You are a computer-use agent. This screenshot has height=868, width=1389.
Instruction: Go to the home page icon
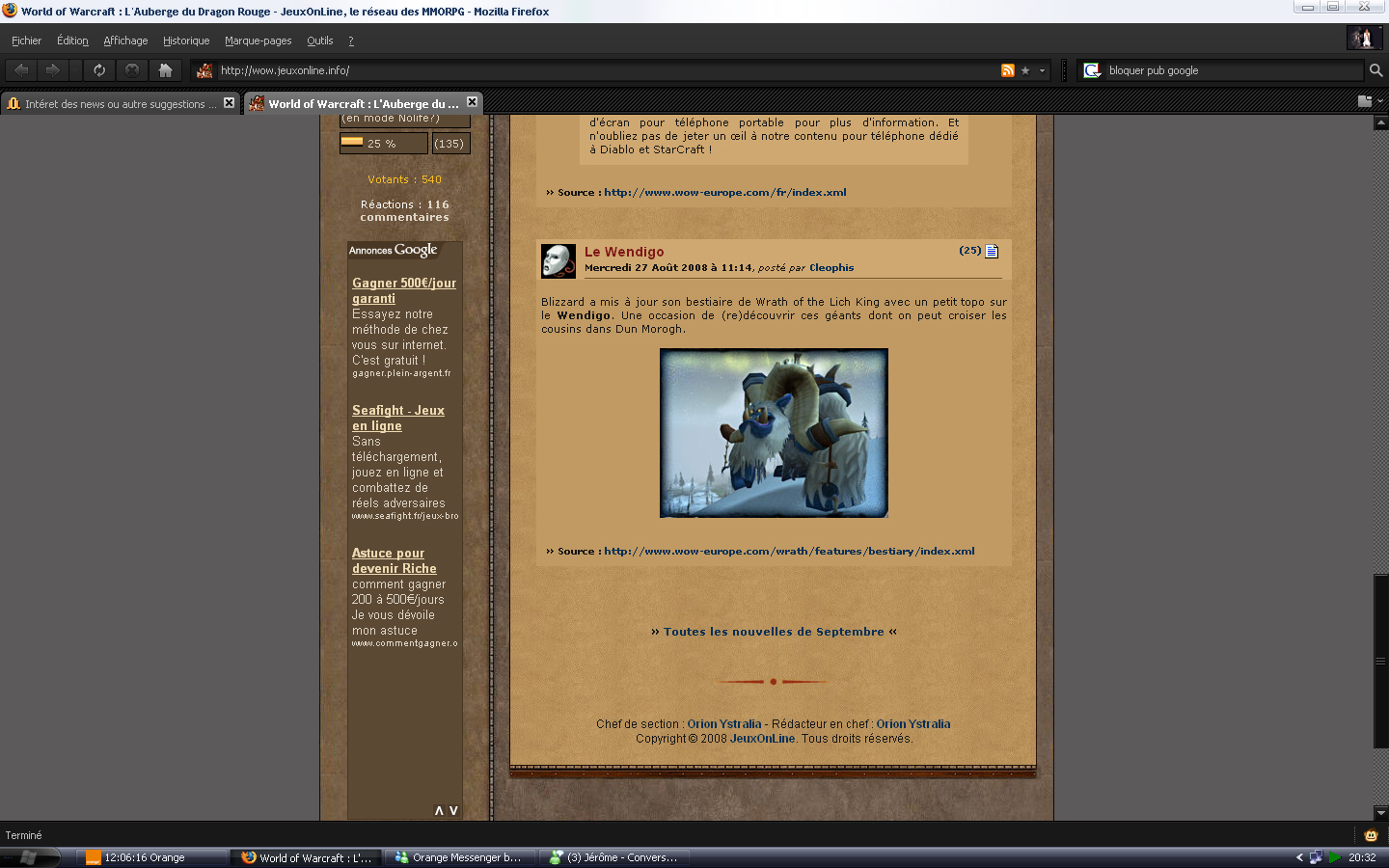[165, 70]
